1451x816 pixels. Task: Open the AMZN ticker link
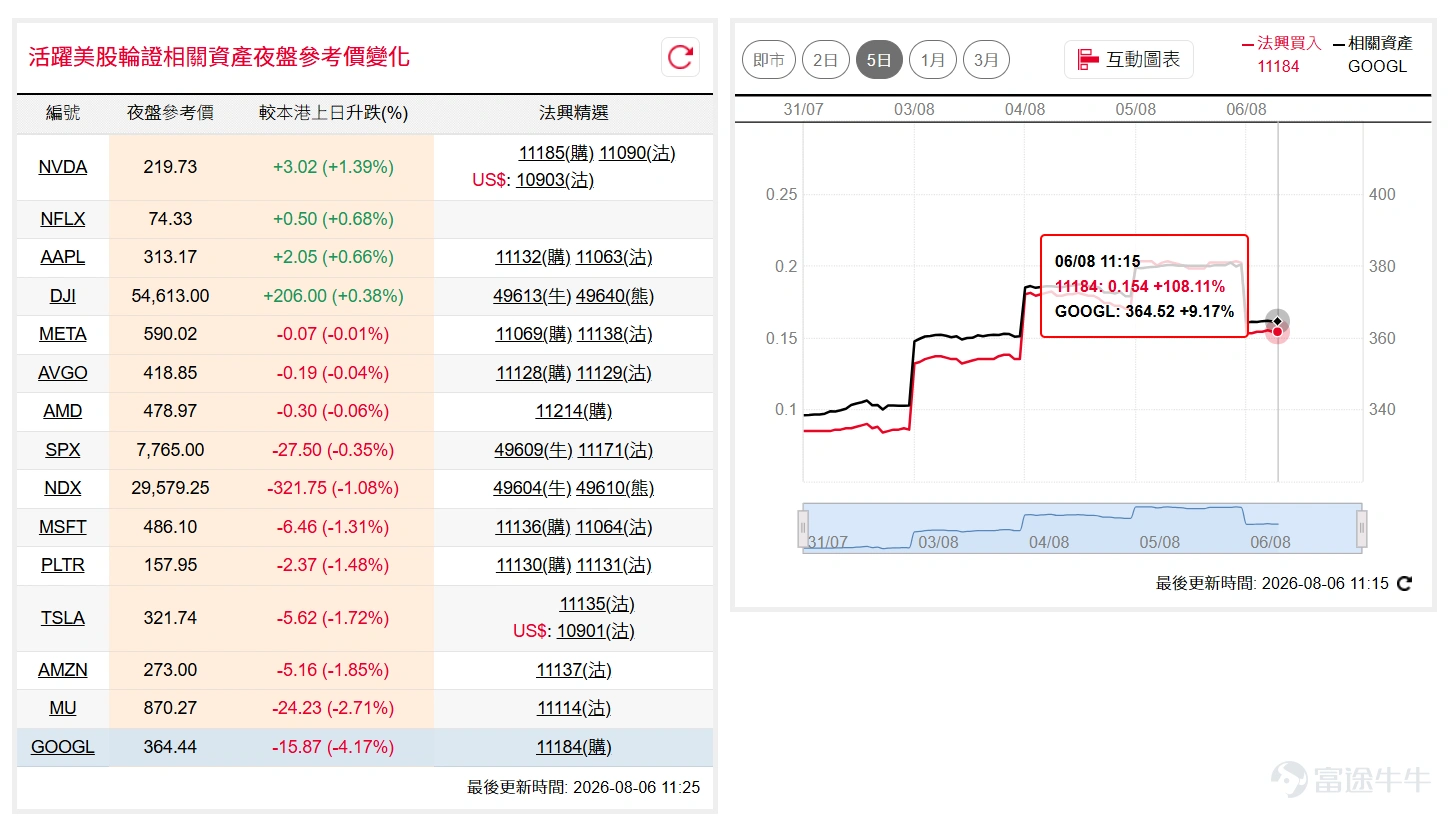63,670
